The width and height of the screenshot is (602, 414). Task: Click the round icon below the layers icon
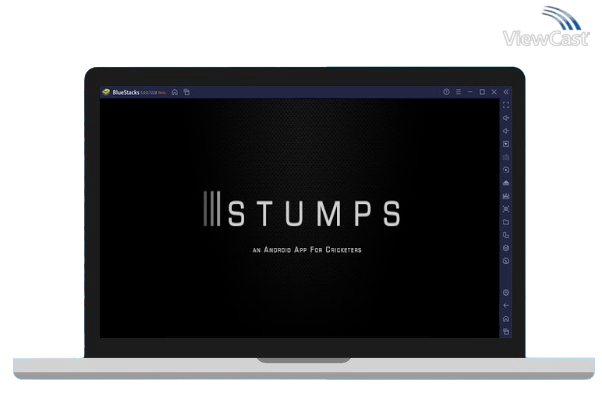pyautogui.click(x=506, y=261)
